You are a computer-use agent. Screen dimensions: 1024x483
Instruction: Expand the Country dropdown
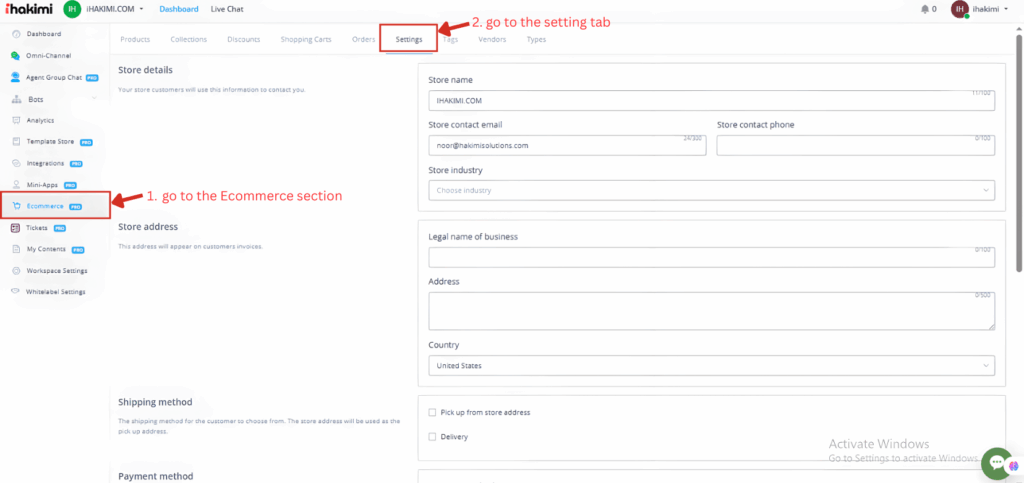click(x=711, y=366)
